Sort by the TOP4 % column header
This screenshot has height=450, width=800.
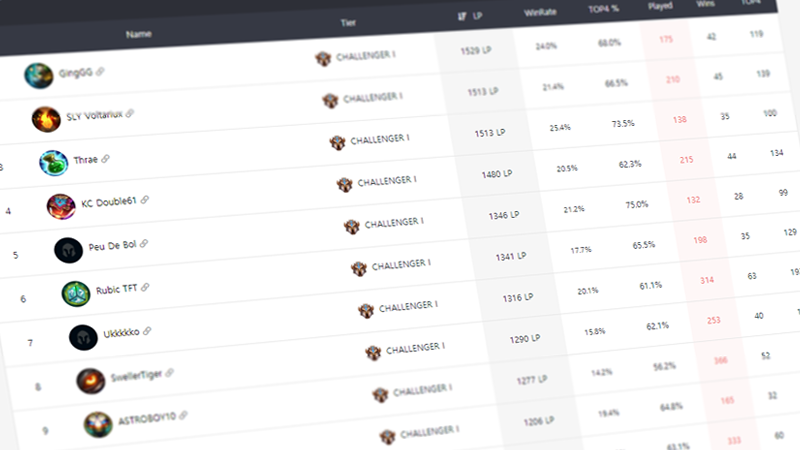[604, 9]
